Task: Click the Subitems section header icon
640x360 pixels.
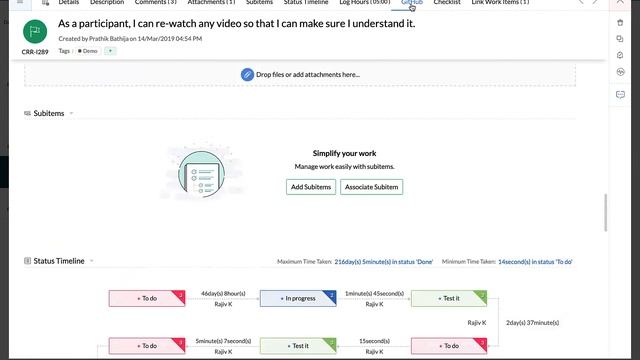Action: pyautogui.click(x=27, y=113)
